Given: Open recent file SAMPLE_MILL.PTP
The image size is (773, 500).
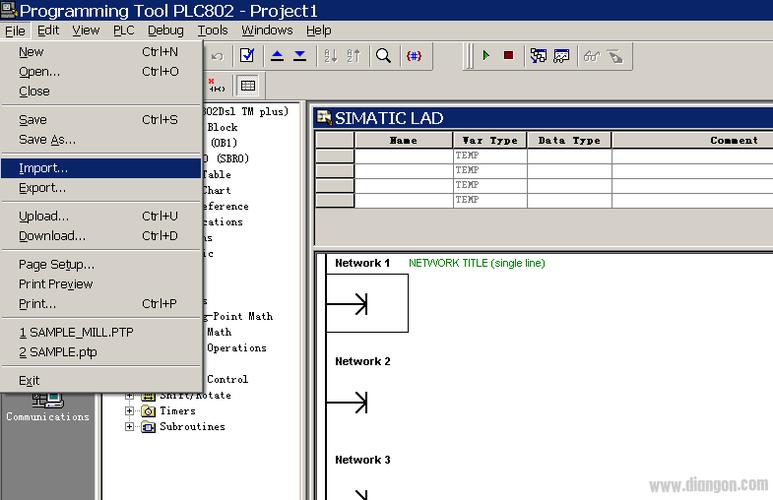Looking at the screenshot, I should pos(101,333).
